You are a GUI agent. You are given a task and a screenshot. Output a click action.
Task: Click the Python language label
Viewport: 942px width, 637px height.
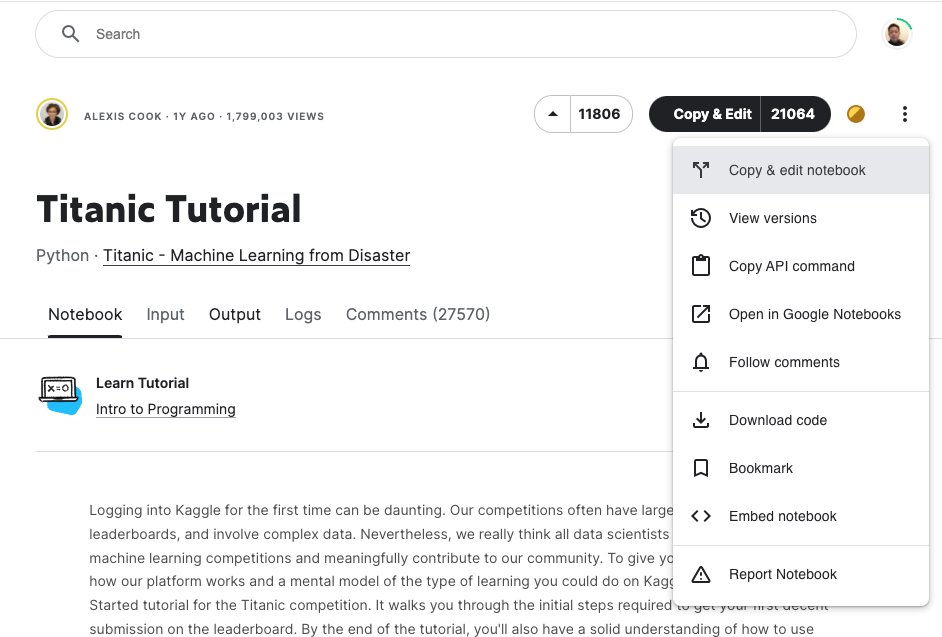tap(62, 255)
